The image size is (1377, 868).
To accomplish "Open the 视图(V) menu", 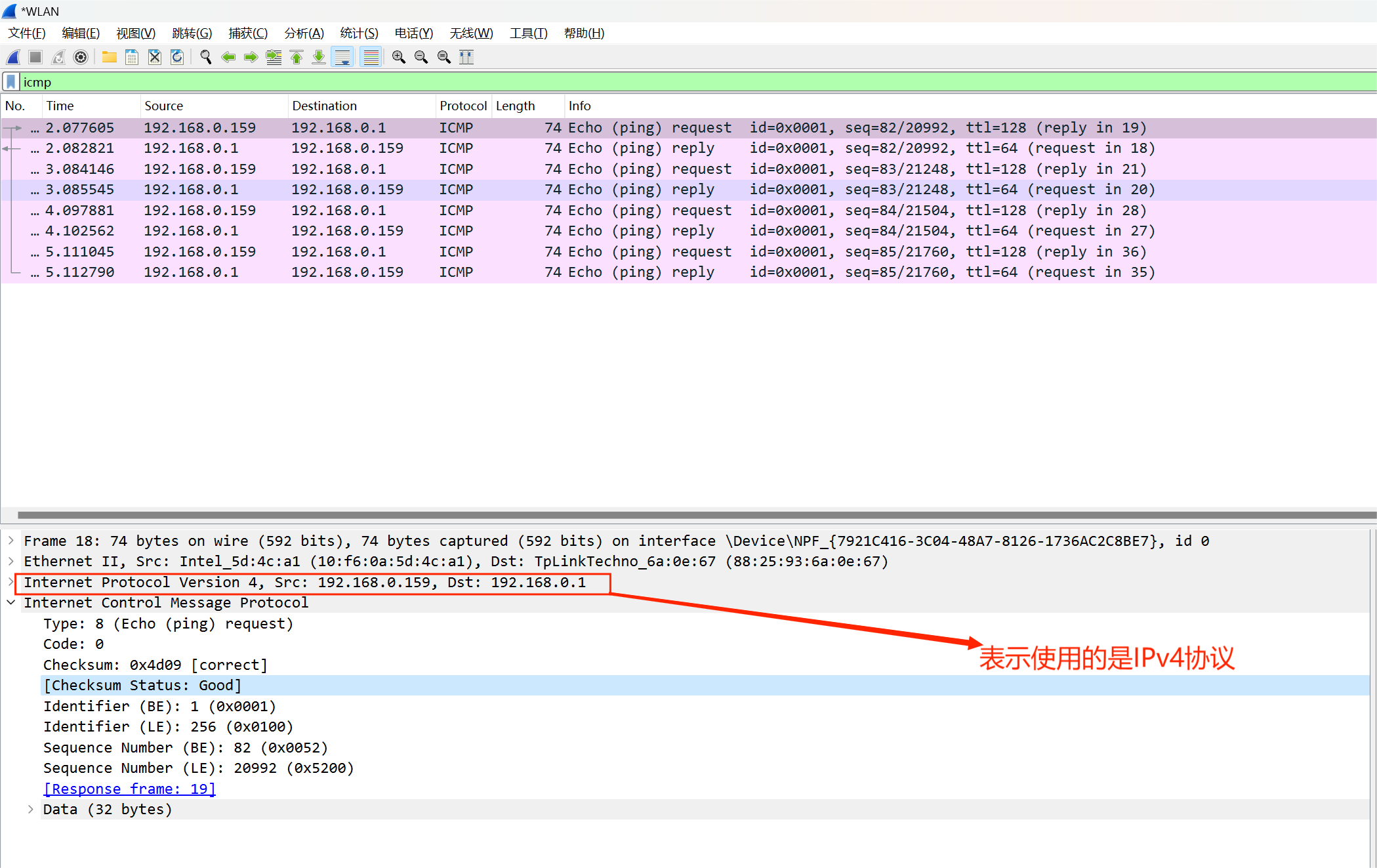I will coord(136,33).
